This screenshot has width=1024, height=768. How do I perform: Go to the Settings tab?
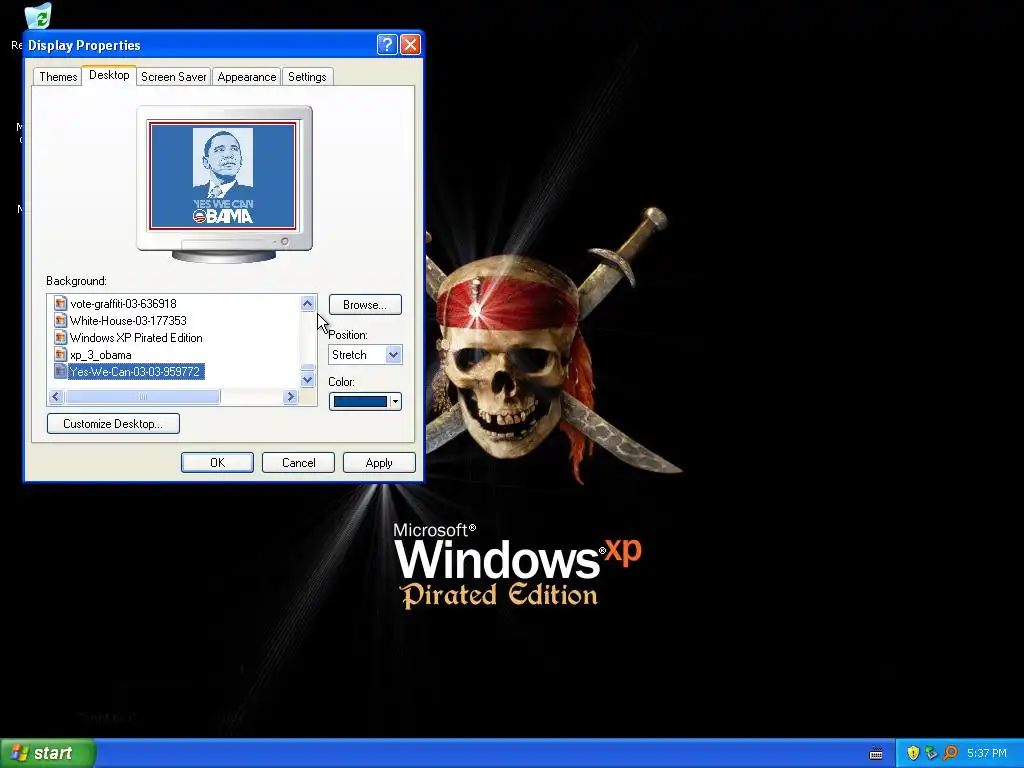tap(307, 76)
